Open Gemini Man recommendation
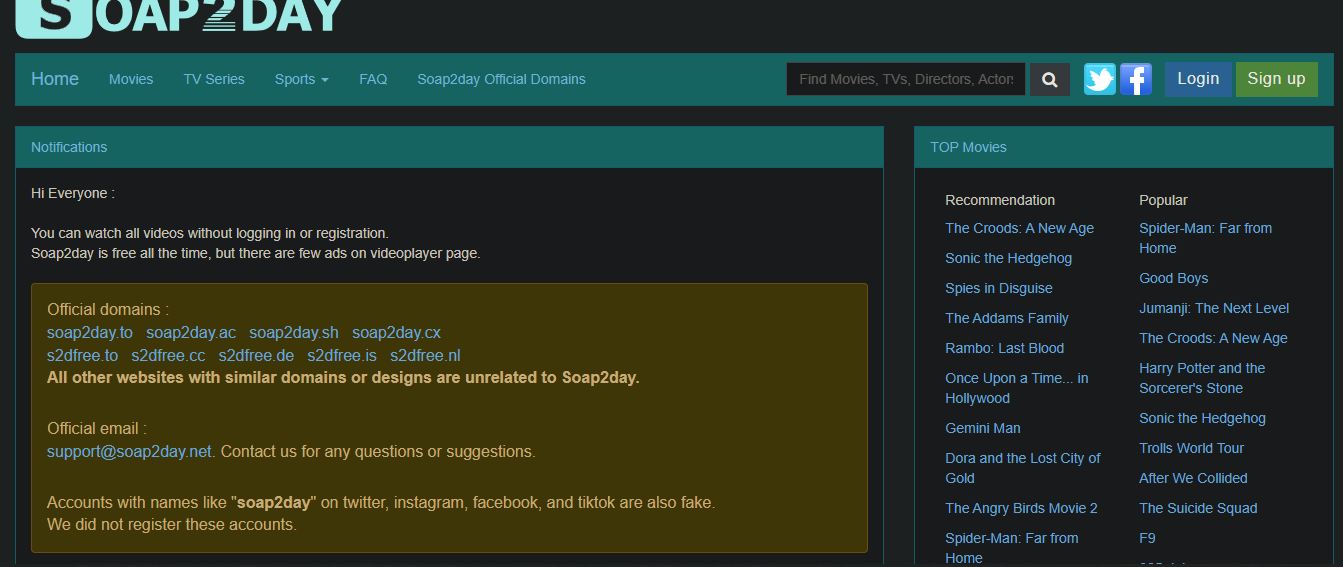 click(983, 428)
